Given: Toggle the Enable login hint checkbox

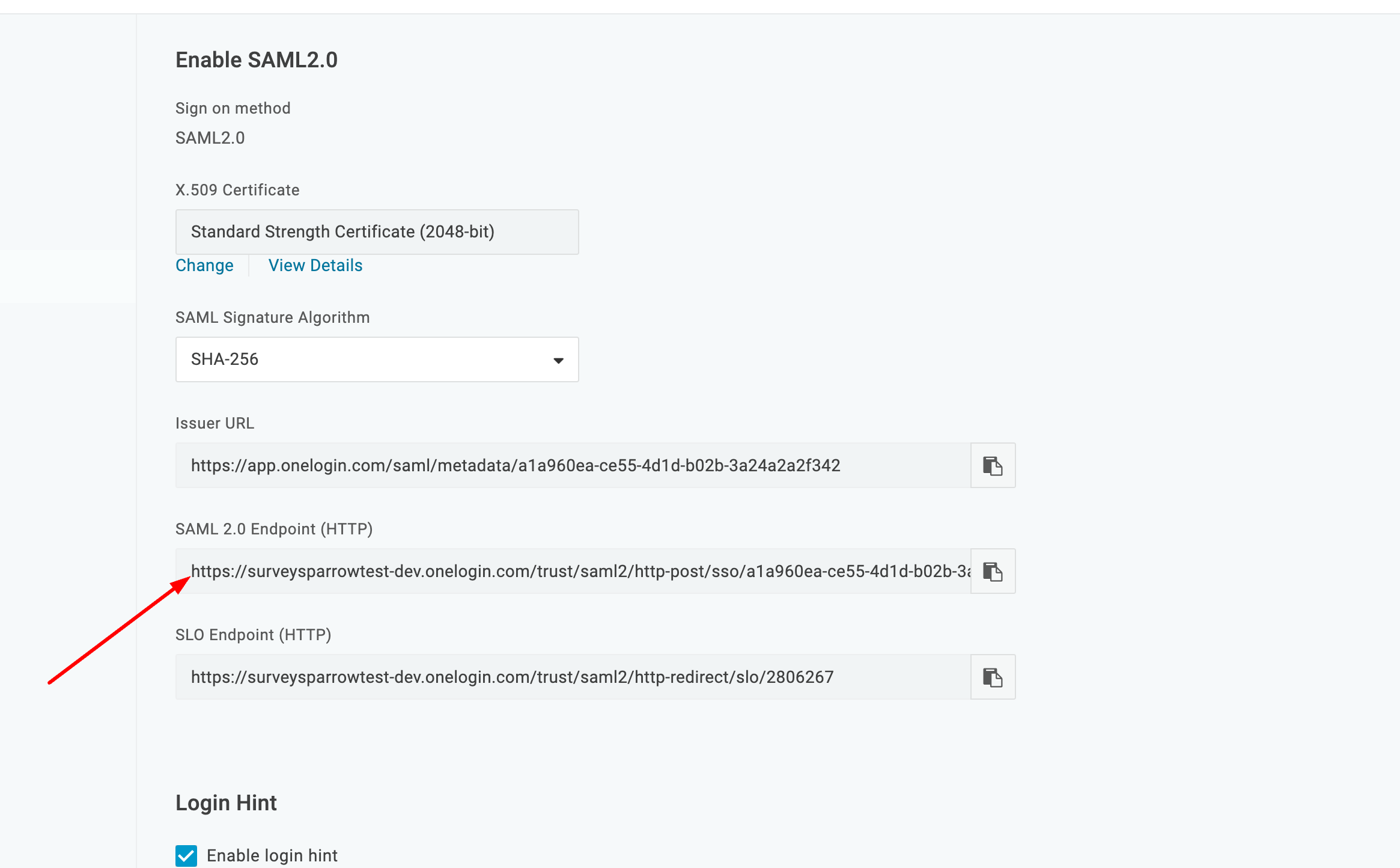Looking at the screenshot, I should click(x=186, y=855).
